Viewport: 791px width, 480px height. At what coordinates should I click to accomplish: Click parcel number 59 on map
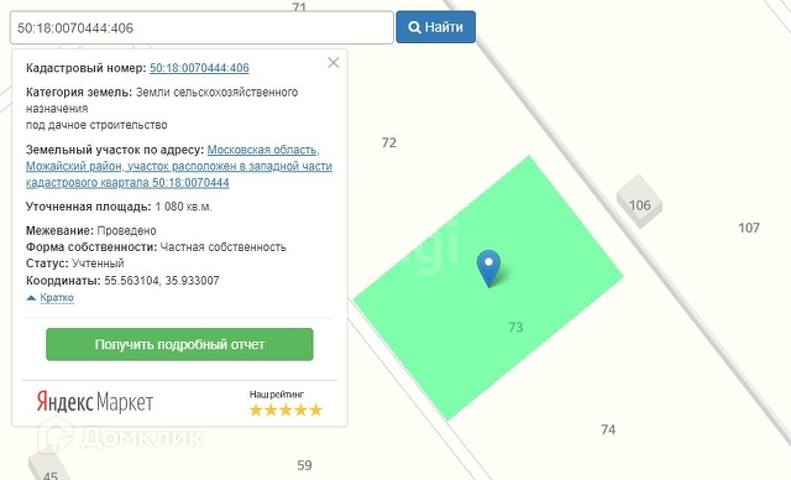pyautogui.click(x=304, y=465)
